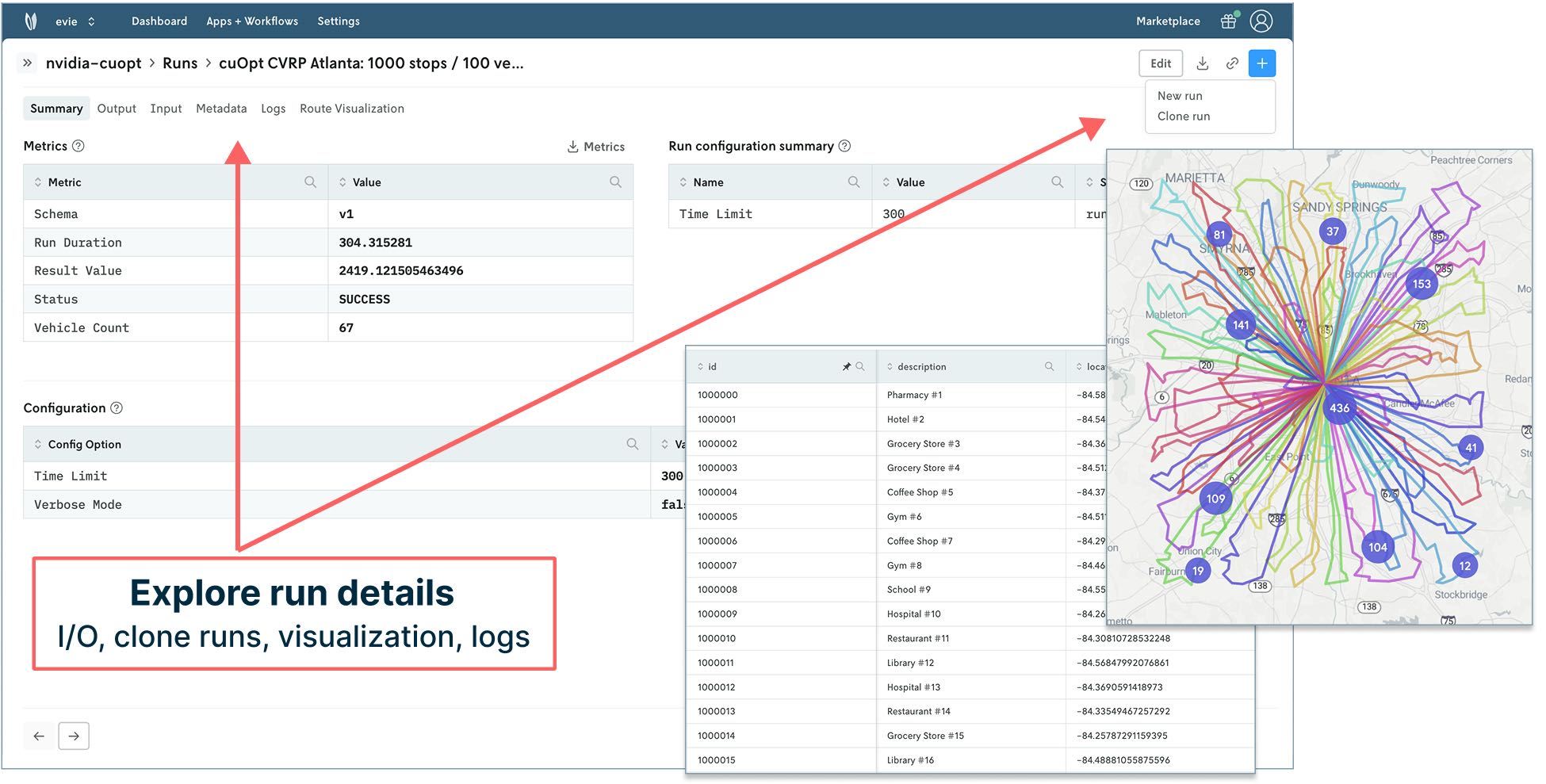Image resolution: width=1546 pixels, height=784 pixels.
Task: Sort the Metric column
Action: pos(37,182)
